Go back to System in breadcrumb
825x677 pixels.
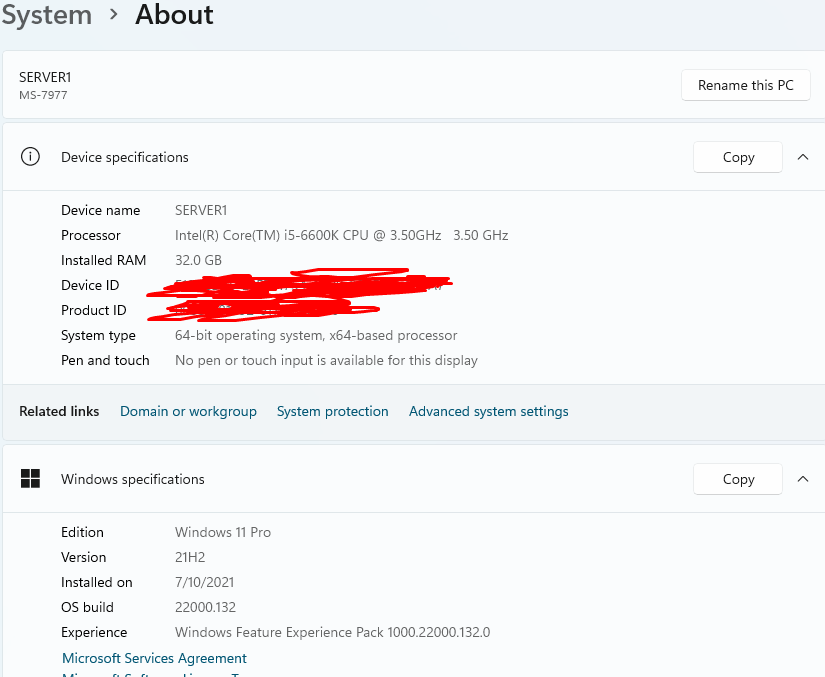(x=46, y=15)
